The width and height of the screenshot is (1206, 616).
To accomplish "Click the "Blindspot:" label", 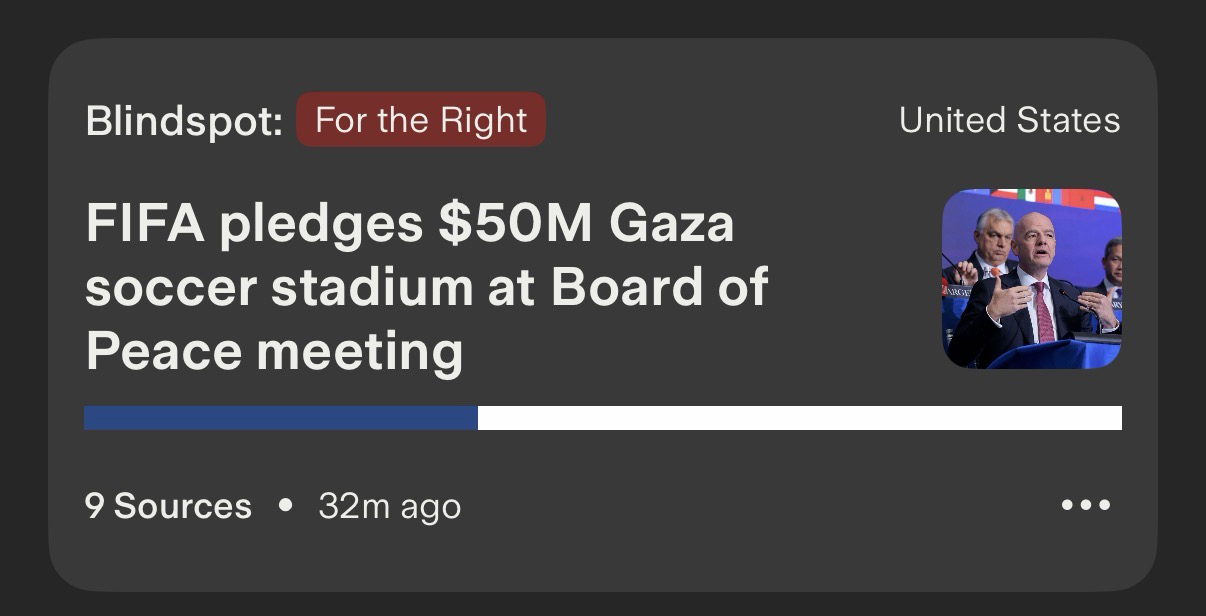I will 184,121.
